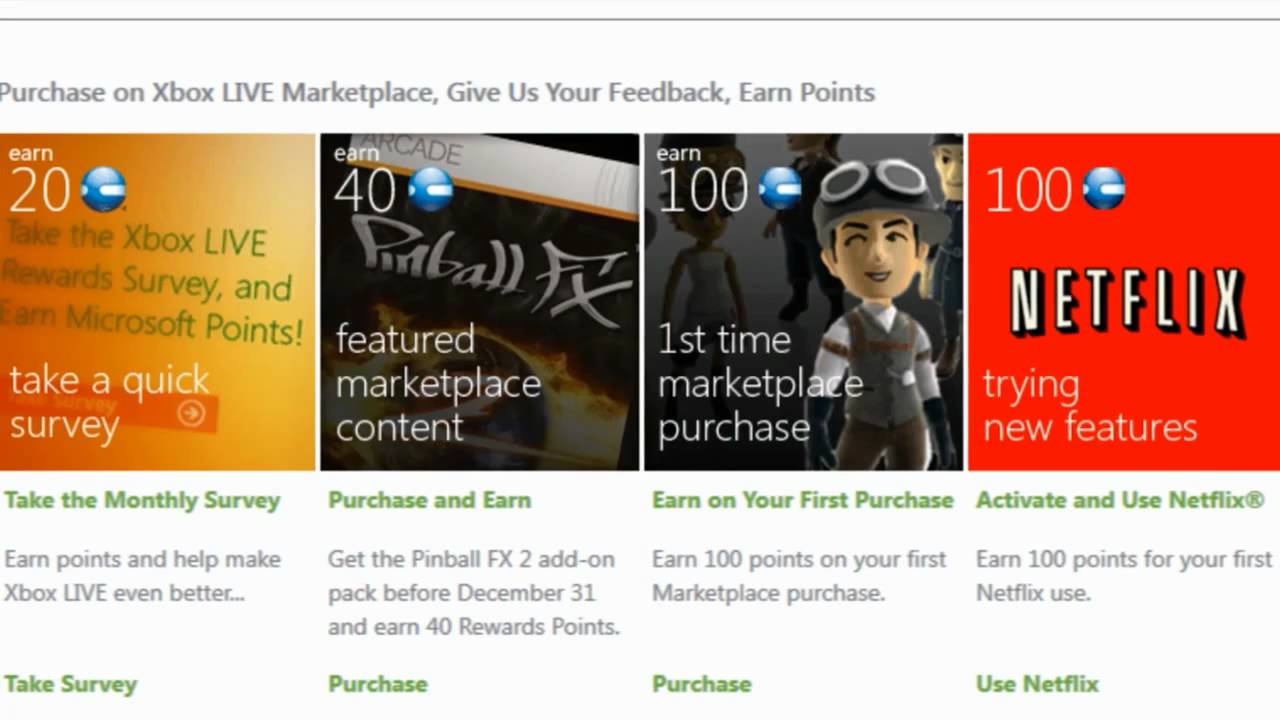
Task: Open the Take the Monthly Survey heading
Action: pyautogui.click(x=142, y=500)
